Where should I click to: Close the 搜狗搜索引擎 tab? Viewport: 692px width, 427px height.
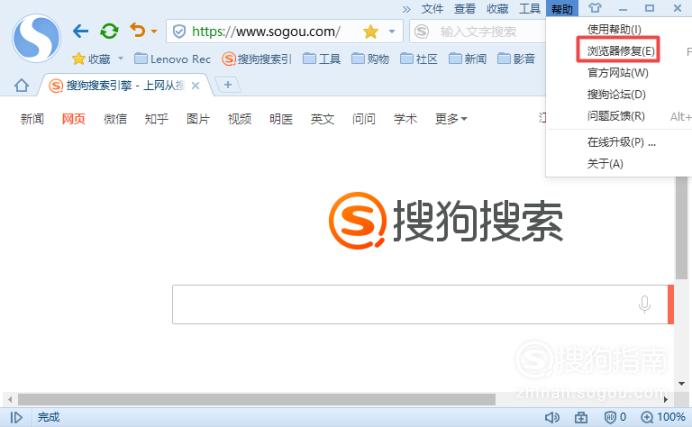tap(195, 86)
